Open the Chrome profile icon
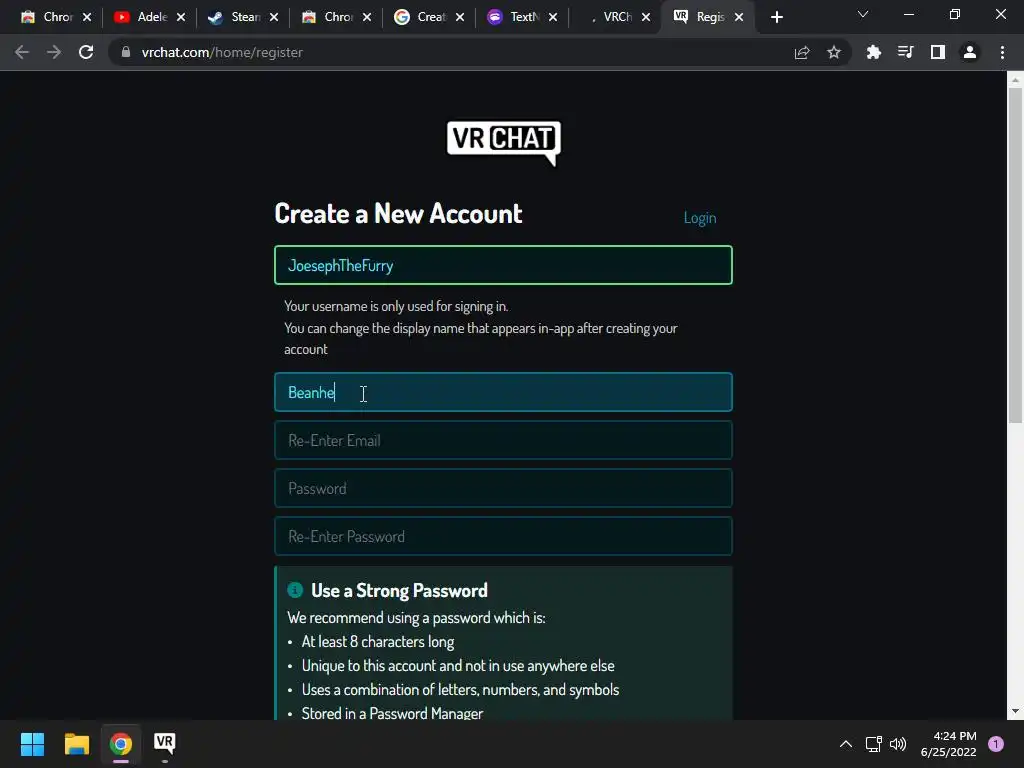The height and width of the screenshot is (768, 1024). point(970,52)
